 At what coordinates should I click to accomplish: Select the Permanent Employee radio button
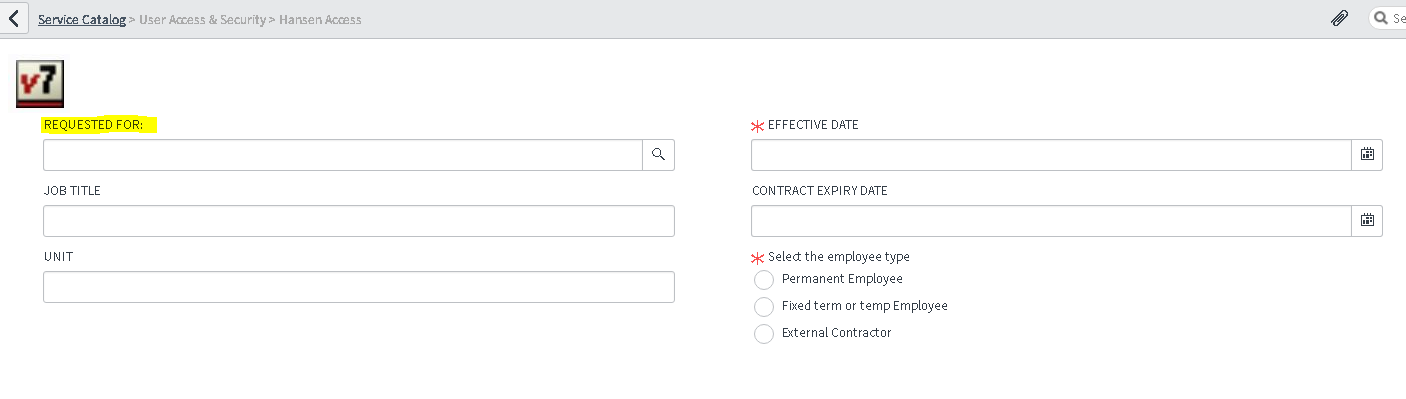tap(764, 280)
